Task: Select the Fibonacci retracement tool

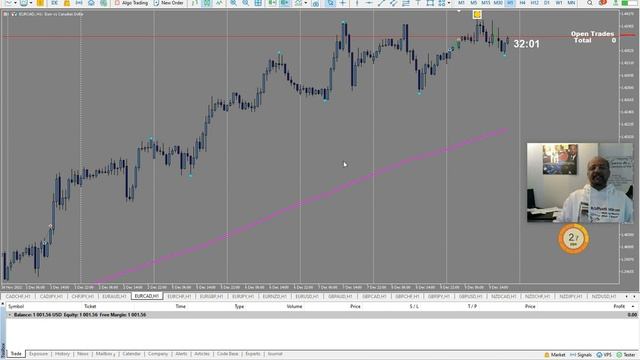Action: (x=406, y=3)
